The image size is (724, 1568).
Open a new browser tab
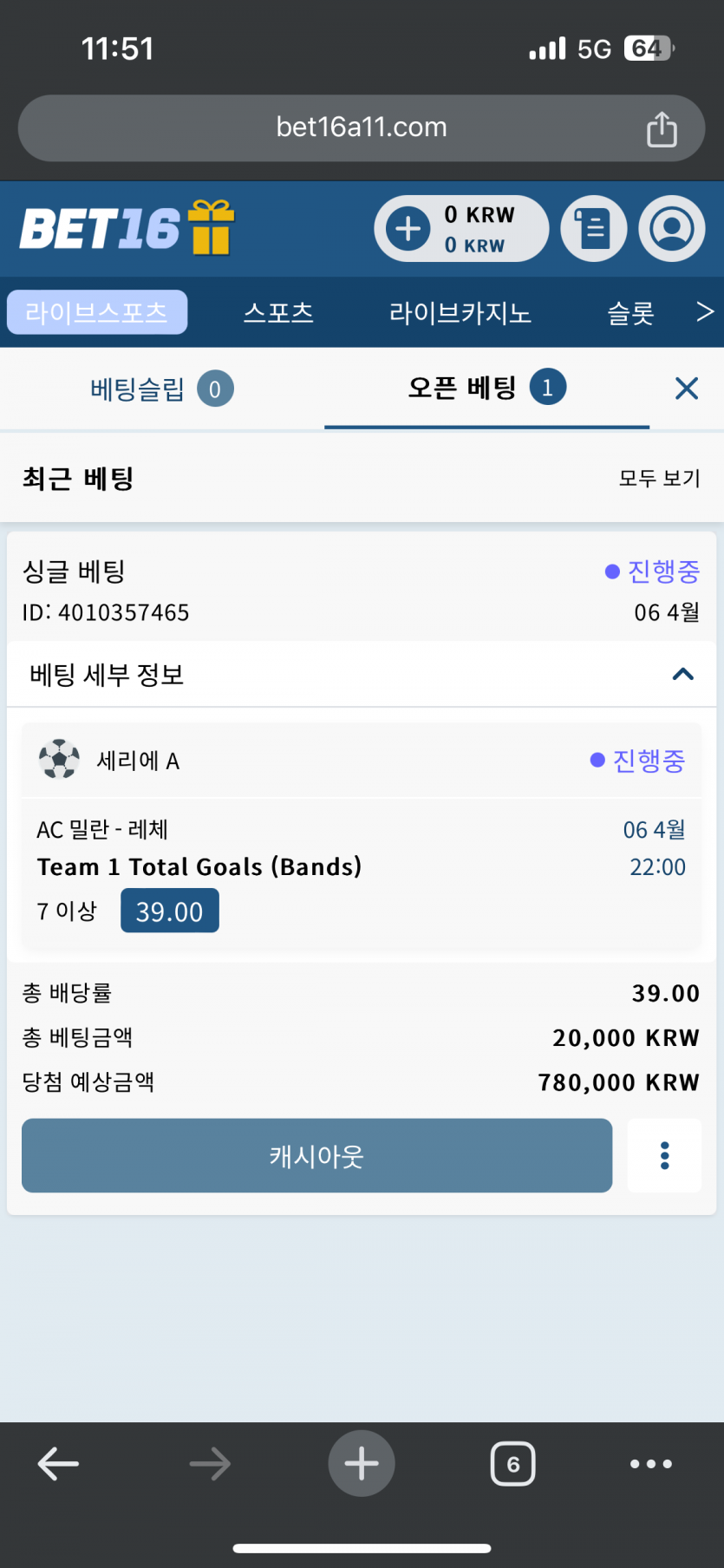tap(362, 1464)
